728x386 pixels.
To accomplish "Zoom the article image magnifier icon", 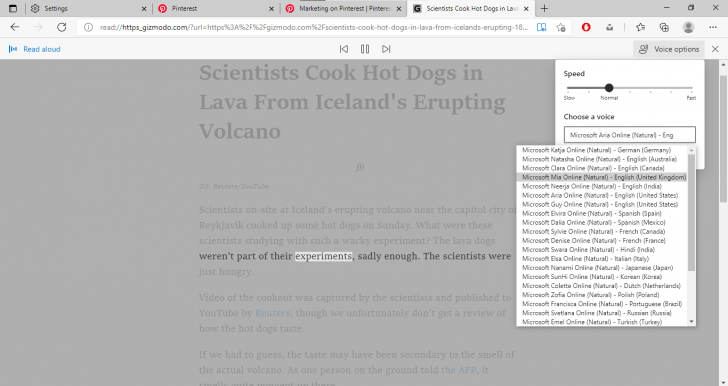I will coord(360,167).
